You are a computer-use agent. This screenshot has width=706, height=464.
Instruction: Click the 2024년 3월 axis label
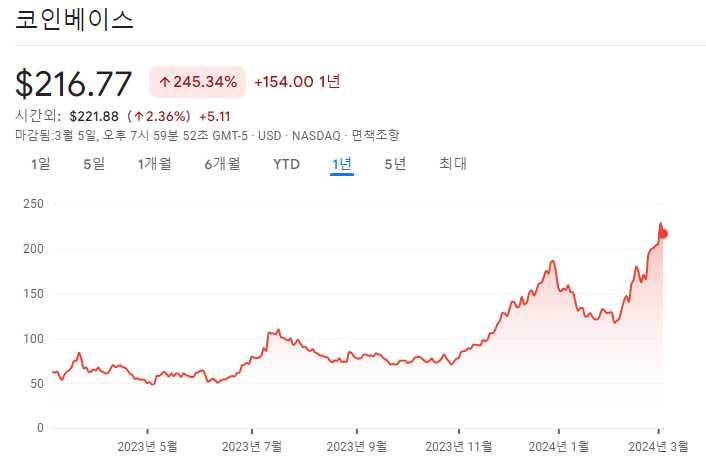[x=658, y=446]
